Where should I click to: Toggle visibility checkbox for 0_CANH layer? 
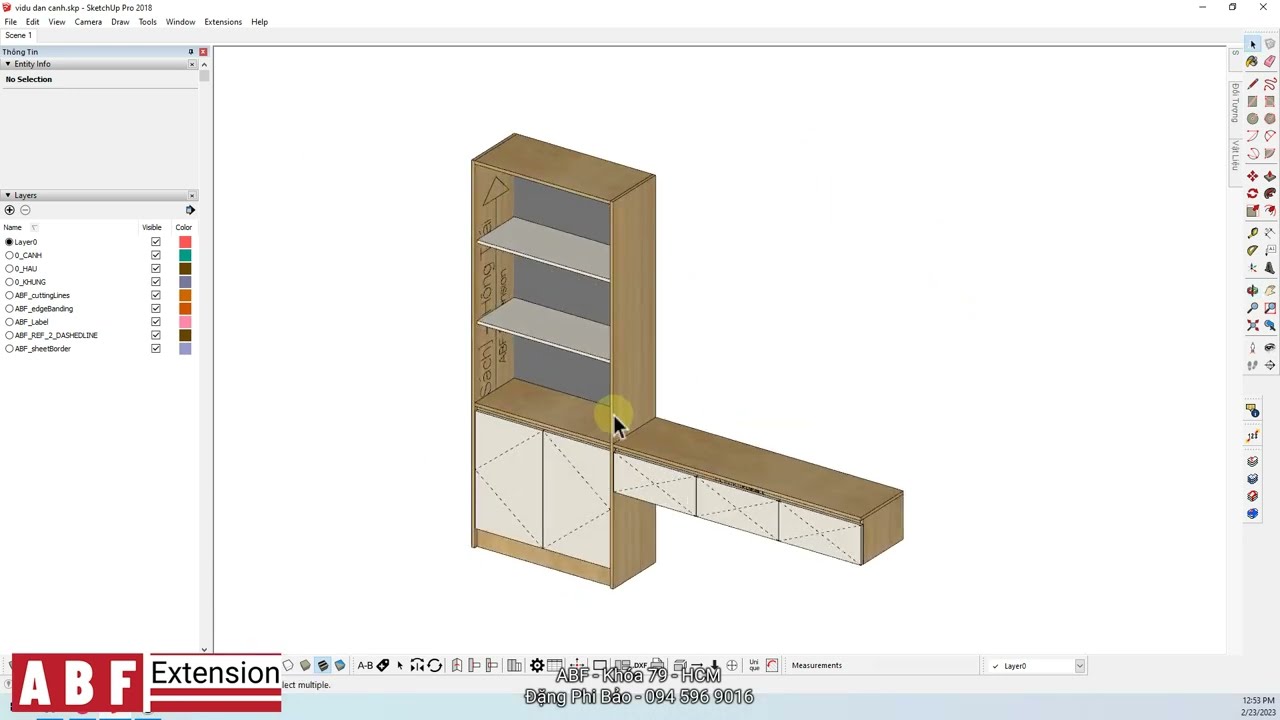tap(155, 255)
